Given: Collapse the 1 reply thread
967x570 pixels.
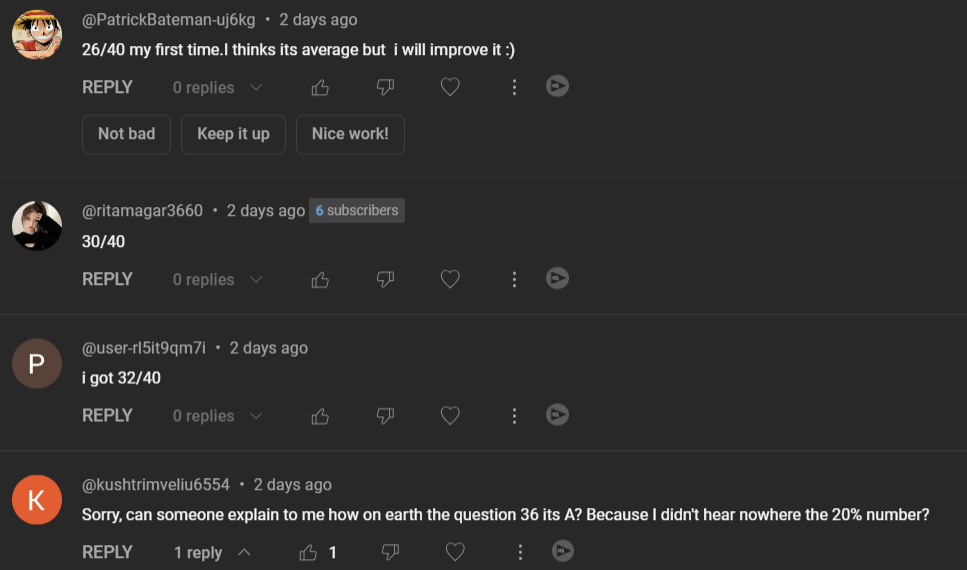Looking at the screenshot, I should coord(212,552).
